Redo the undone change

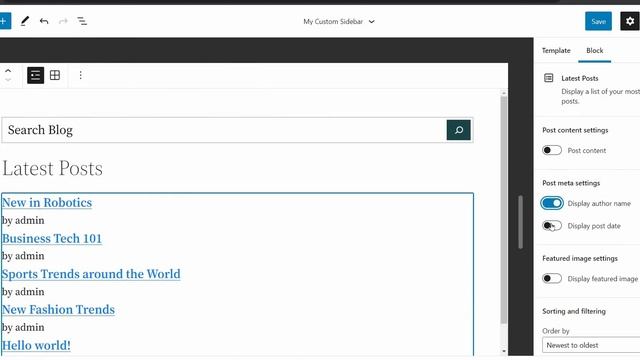[63, 21]
